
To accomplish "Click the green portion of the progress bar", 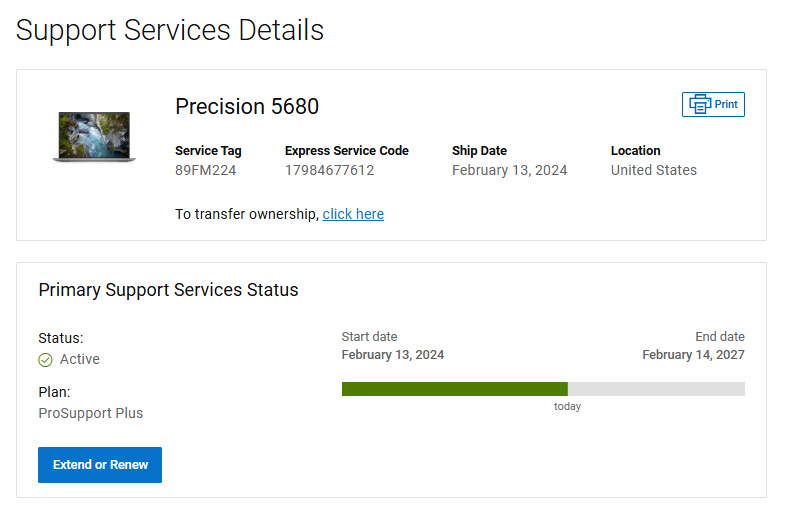I will pyautogui.click(x=454, y=389).
